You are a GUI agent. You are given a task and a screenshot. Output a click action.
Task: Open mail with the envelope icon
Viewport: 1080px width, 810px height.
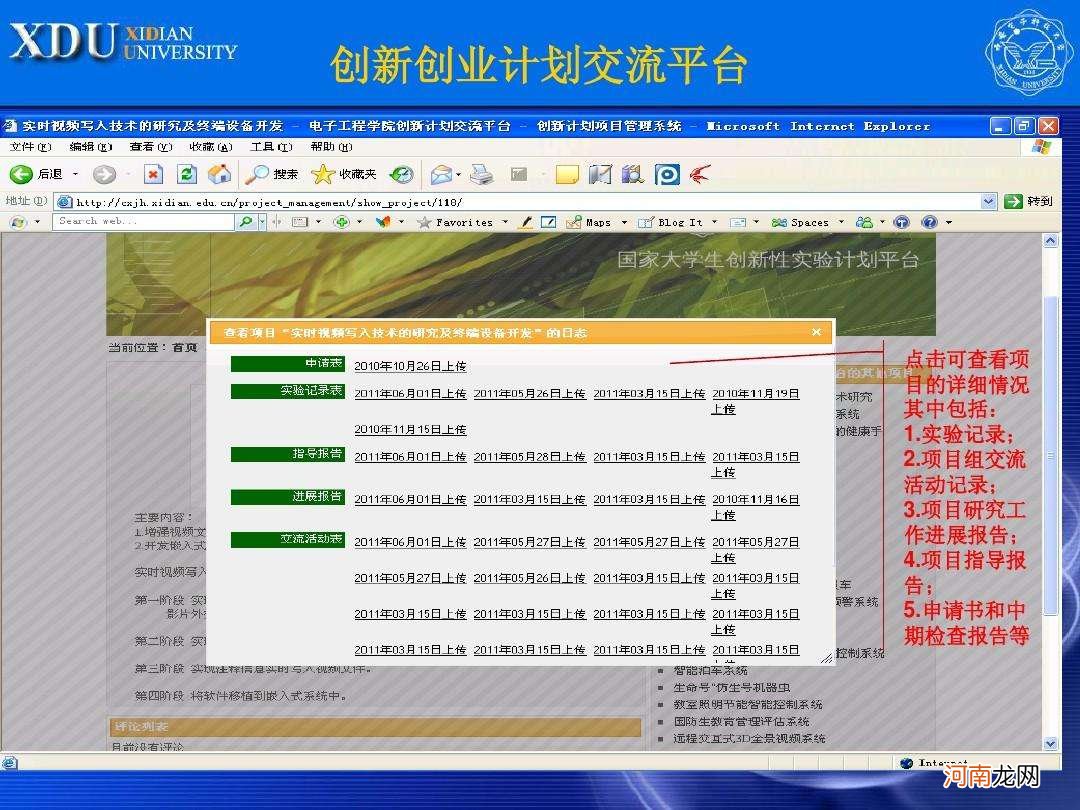(x=441, y=172)
